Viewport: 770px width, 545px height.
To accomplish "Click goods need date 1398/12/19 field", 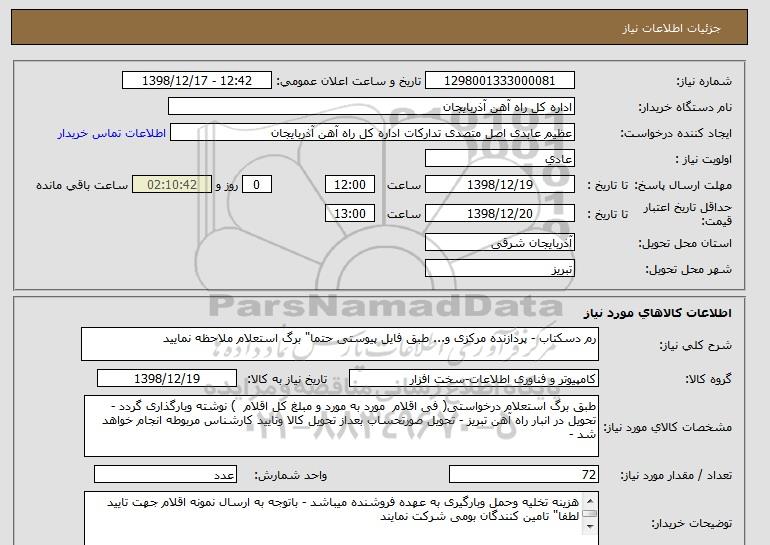I will 167,379.
